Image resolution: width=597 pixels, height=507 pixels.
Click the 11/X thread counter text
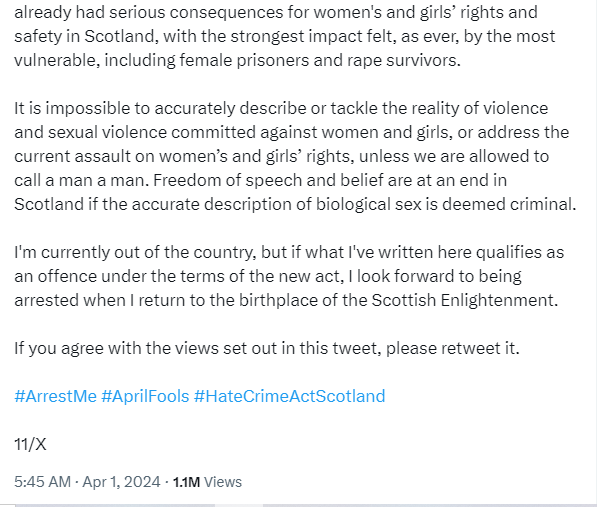click(30, 444)
